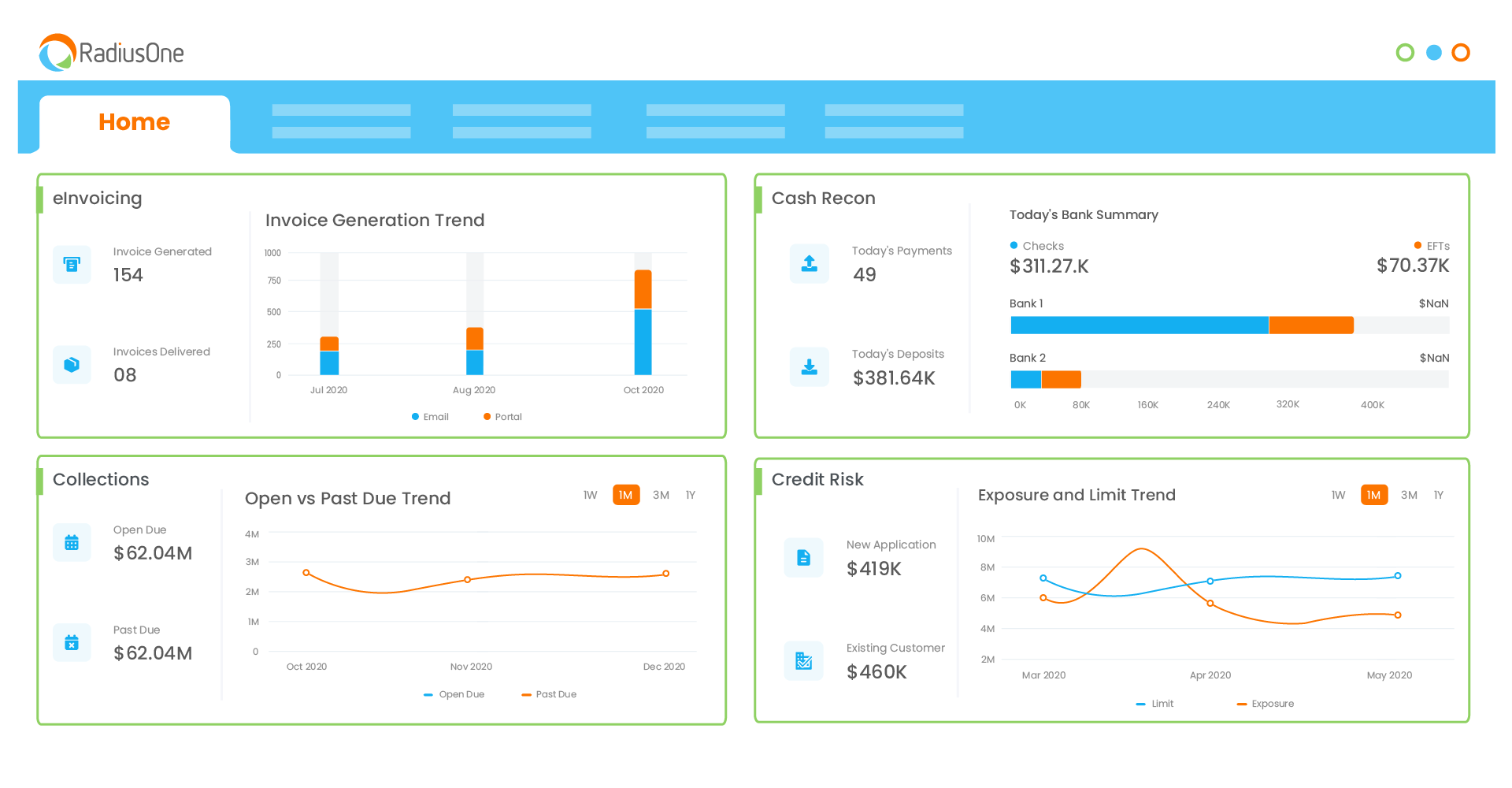Click the Past Due calendar icon
The image size is (1512, 788).
click(72, 642)
